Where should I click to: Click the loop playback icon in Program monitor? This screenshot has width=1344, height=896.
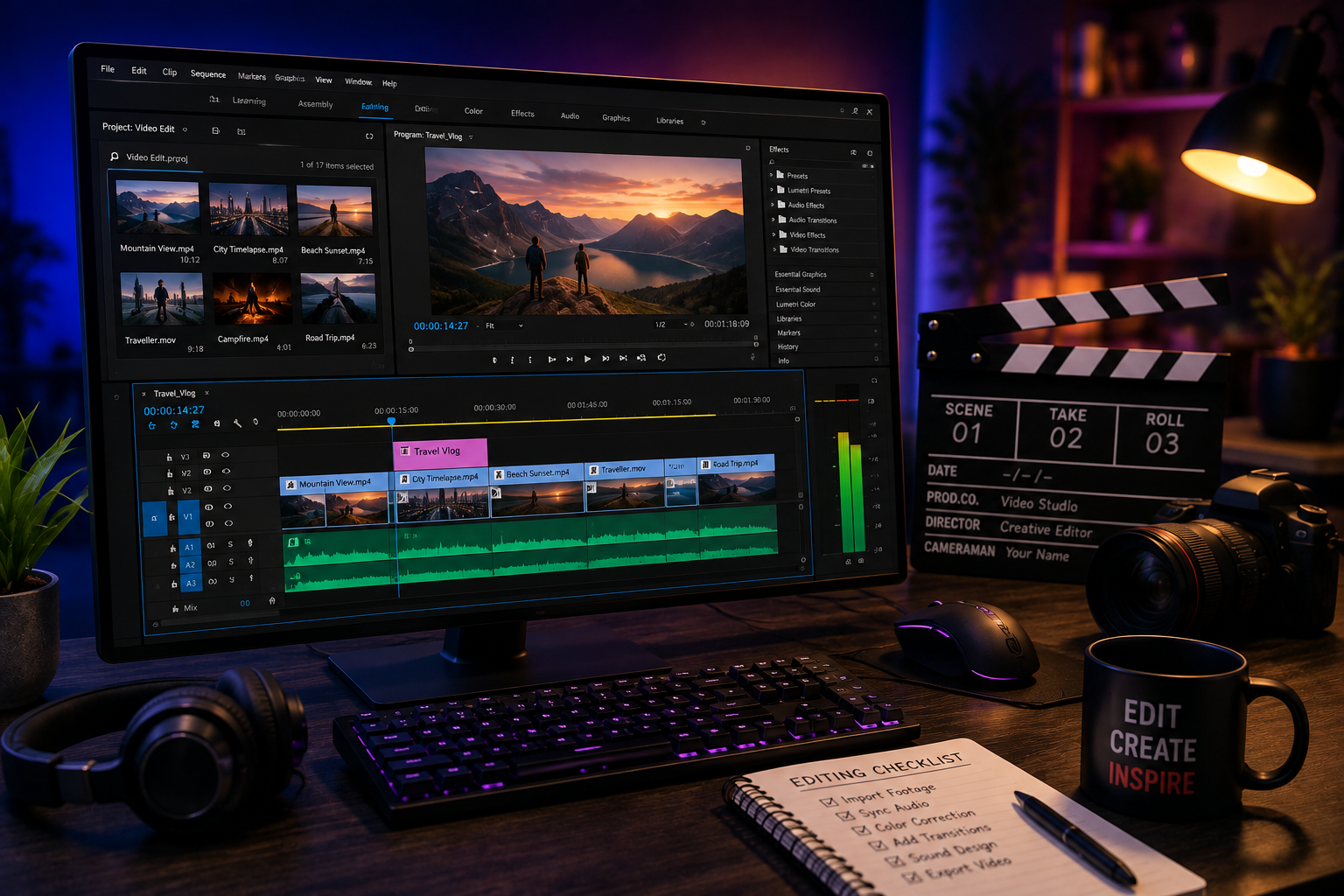coord(661,357)
